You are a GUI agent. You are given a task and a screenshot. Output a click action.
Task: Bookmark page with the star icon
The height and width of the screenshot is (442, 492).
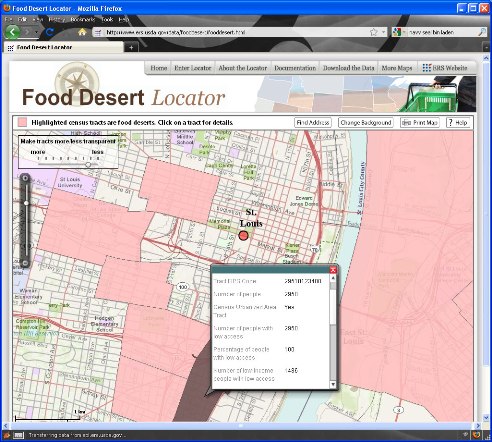pos(374,32)
